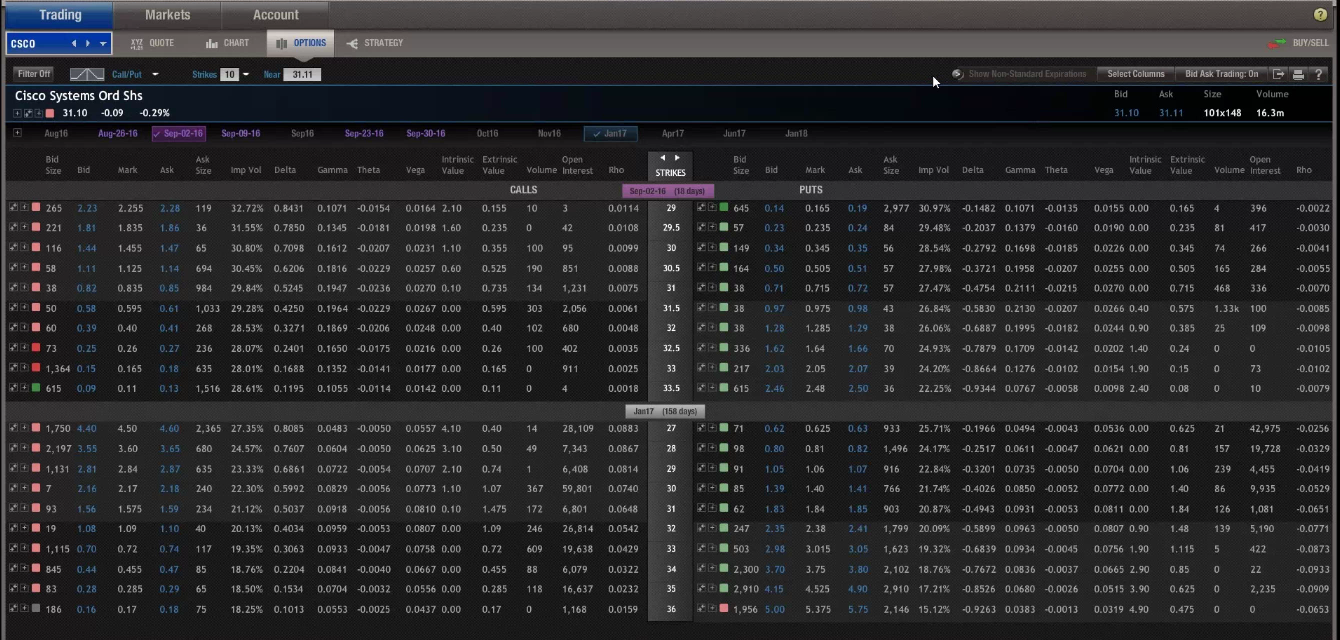
Task: Go to previous symbol with CSCO left arrow
Action: (73, 44)
